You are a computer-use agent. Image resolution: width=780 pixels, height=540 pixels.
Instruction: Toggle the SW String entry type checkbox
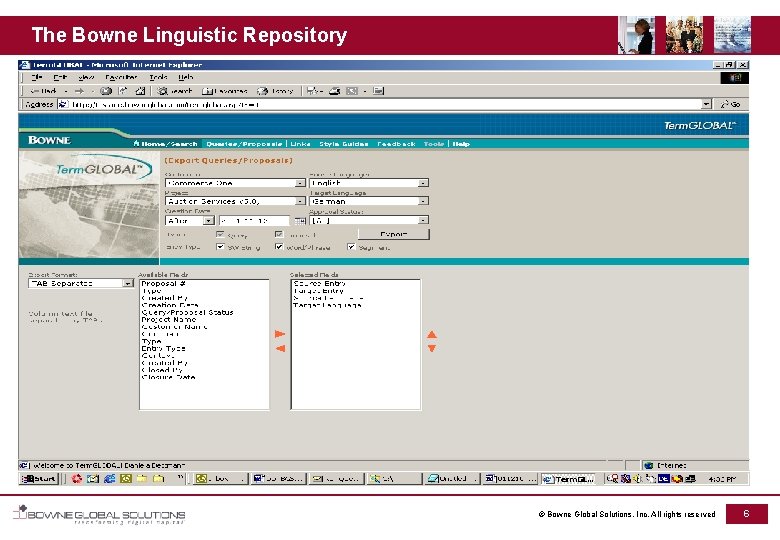click(220, 247)
